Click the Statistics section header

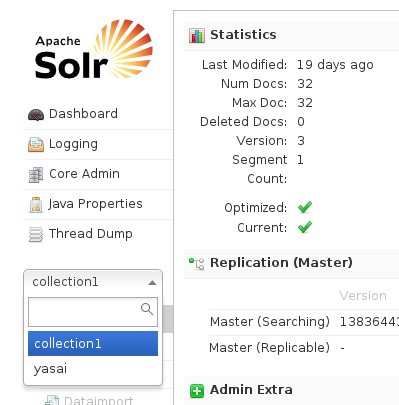pos(291,35)
